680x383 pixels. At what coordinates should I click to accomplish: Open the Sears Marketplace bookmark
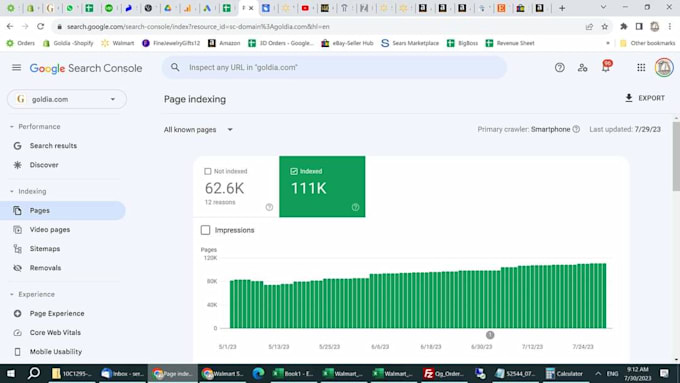(410, 43)
